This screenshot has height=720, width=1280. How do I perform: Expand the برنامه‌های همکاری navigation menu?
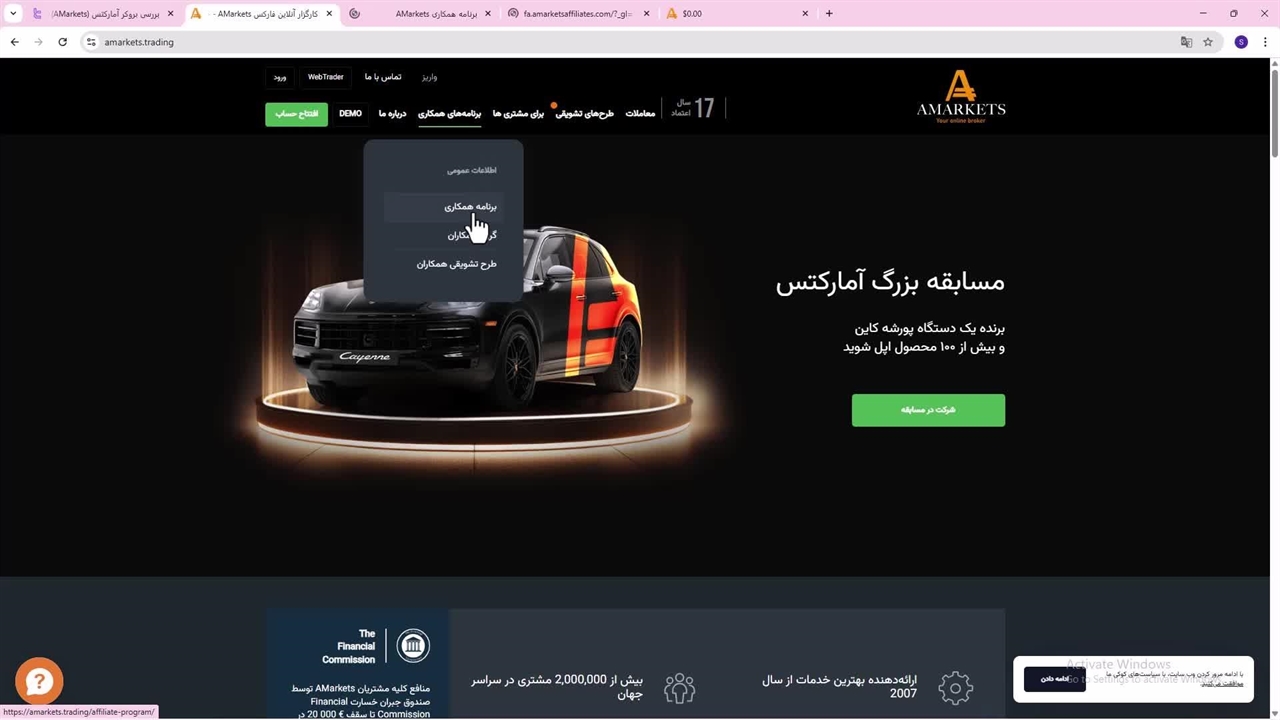pyautogui.click(x=449, y=114)
